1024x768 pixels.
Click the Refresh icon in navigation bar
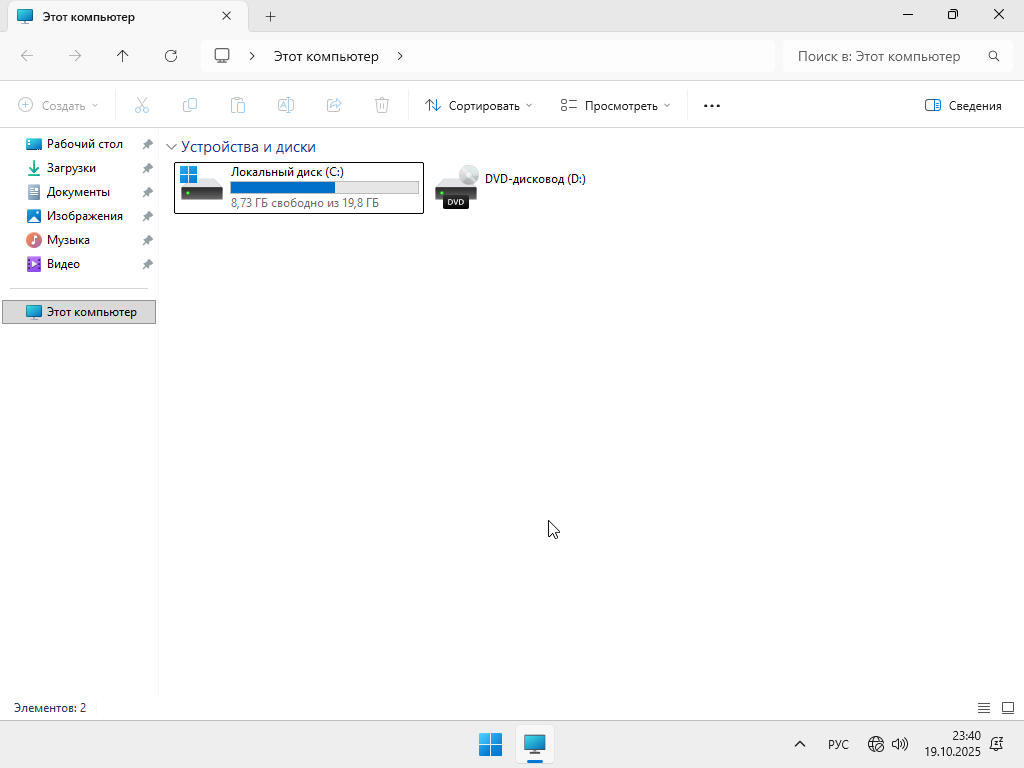pyautogui.click(x=171, y=56)
